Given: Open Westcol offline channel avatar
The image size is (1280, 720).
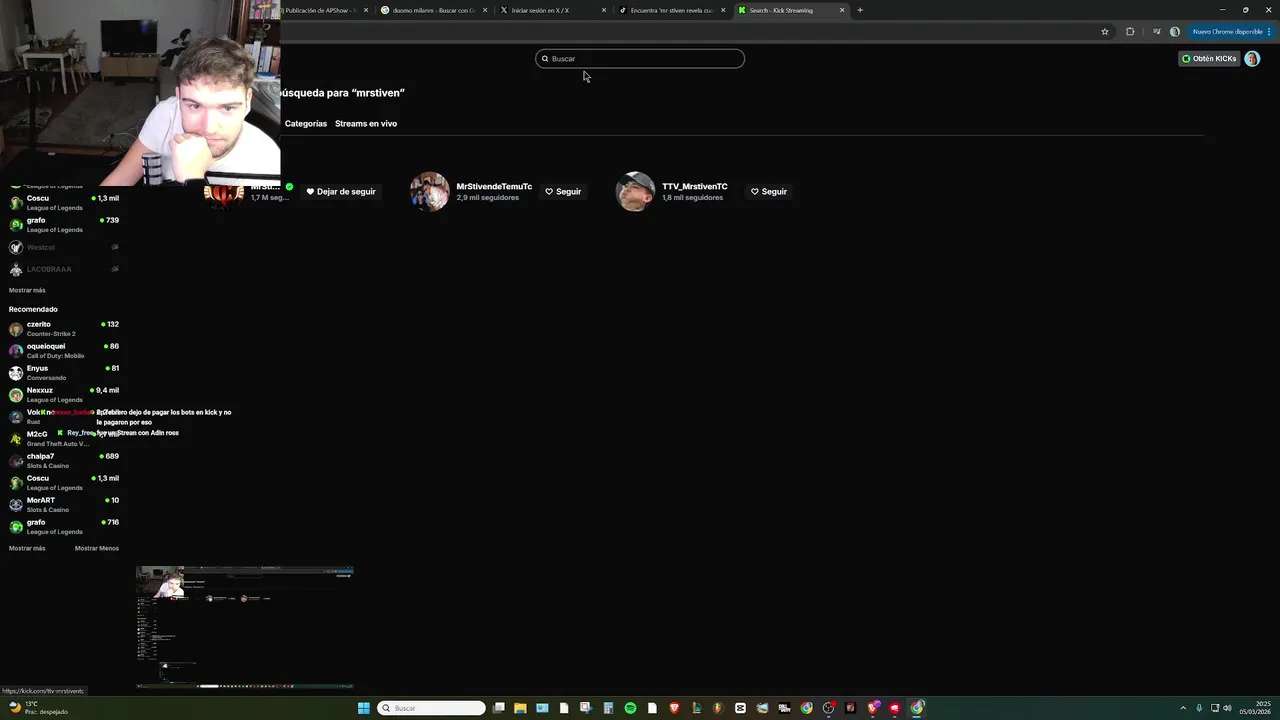Looking at the screenshot, I should (16, 247).
